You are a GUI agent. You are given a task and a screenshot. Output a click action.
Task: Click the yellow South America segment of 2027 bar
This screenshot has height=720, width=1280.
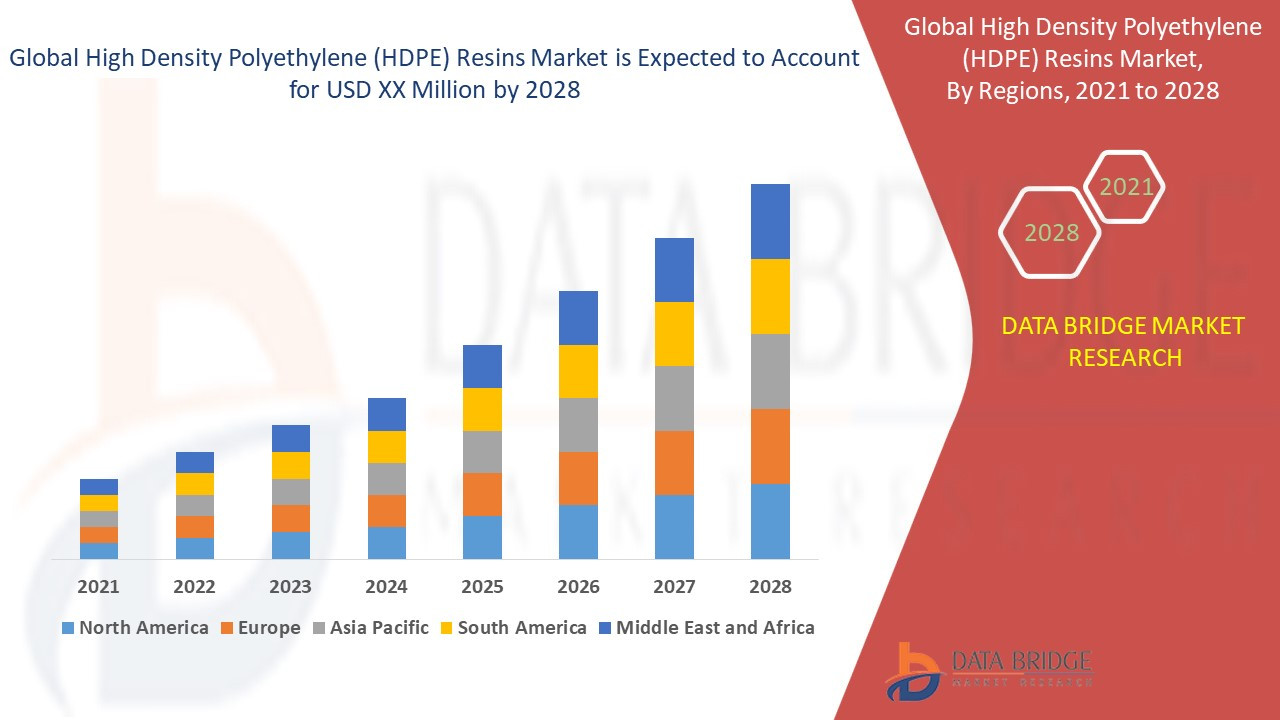coord(674,334)
